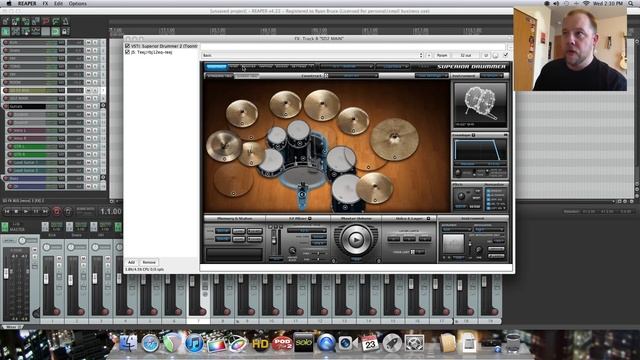Click the Master Volume play button

(356, 240)
